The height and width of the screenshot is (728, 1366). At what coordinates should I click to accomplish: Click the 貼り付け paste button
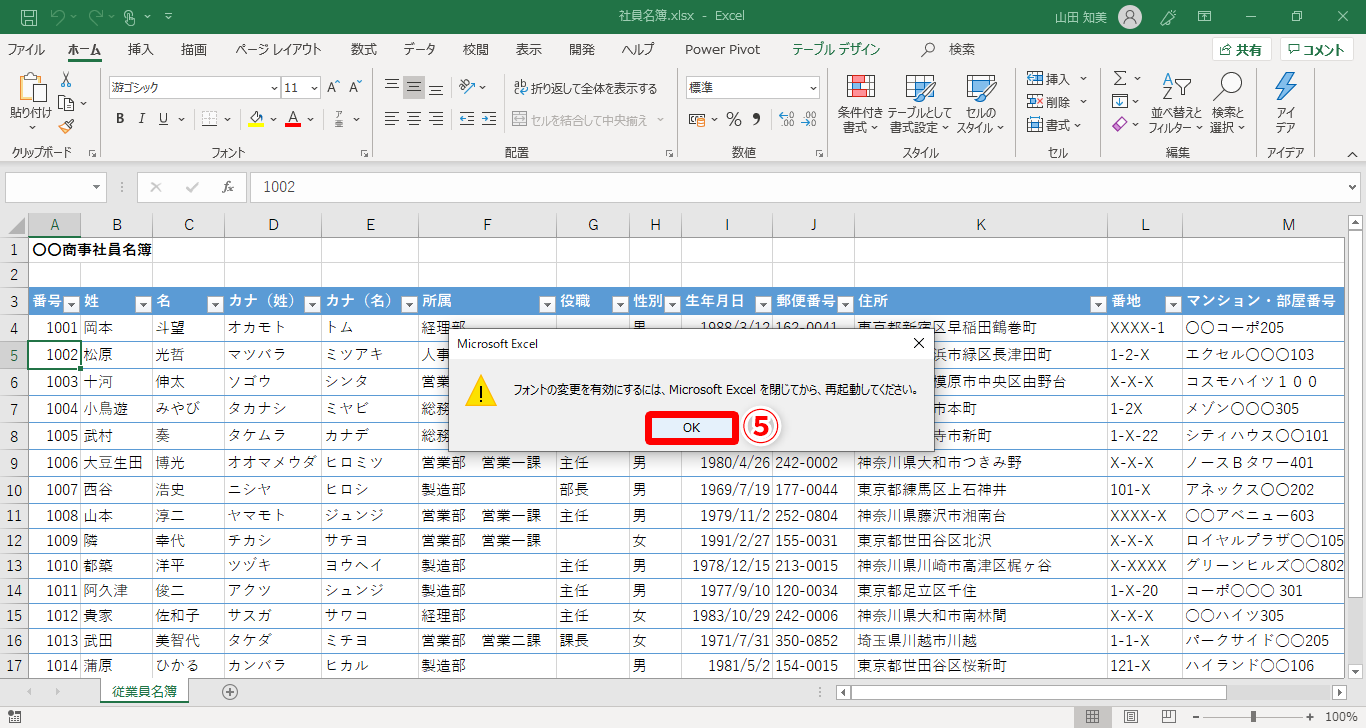(x=30, y=103)
